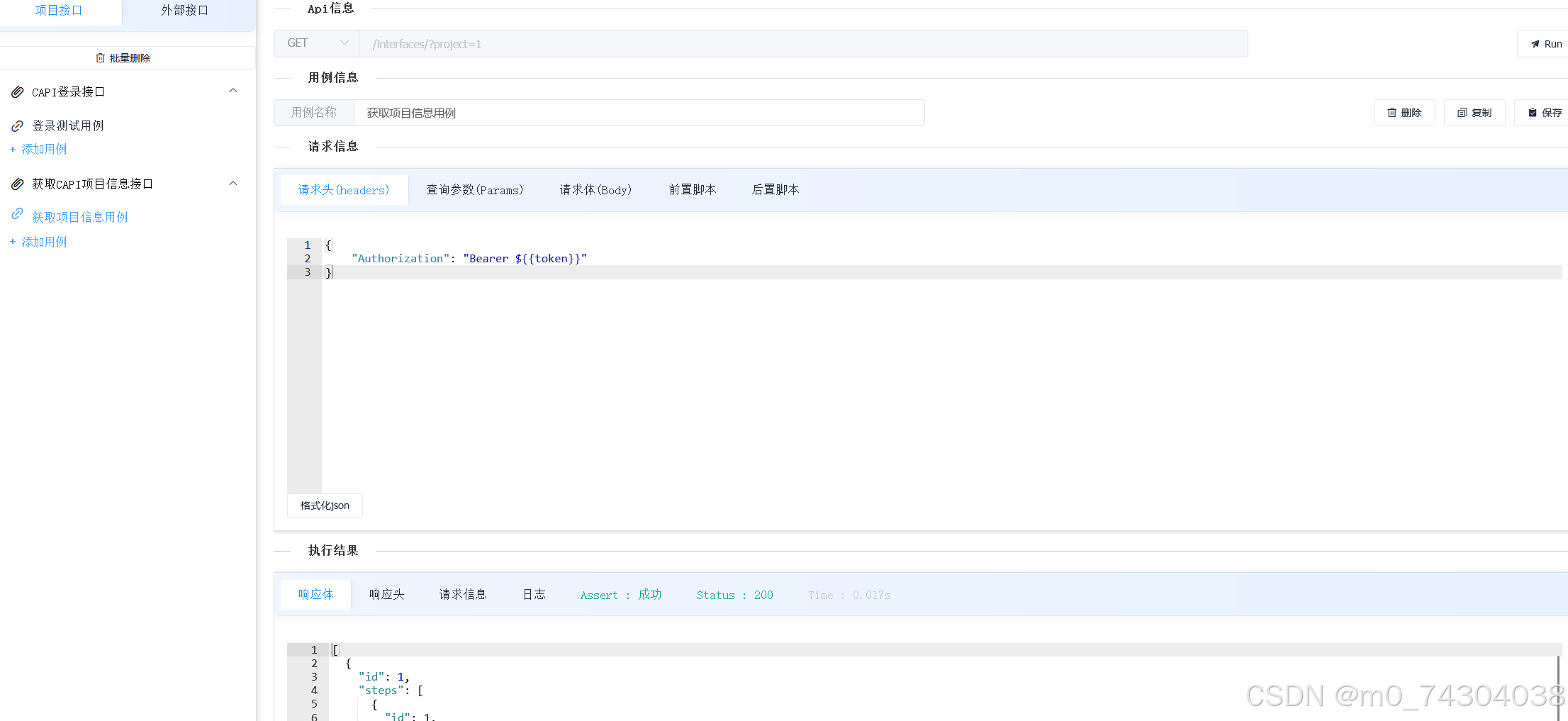Click the 批量删除 trash icon

click(x=101, y=57)
